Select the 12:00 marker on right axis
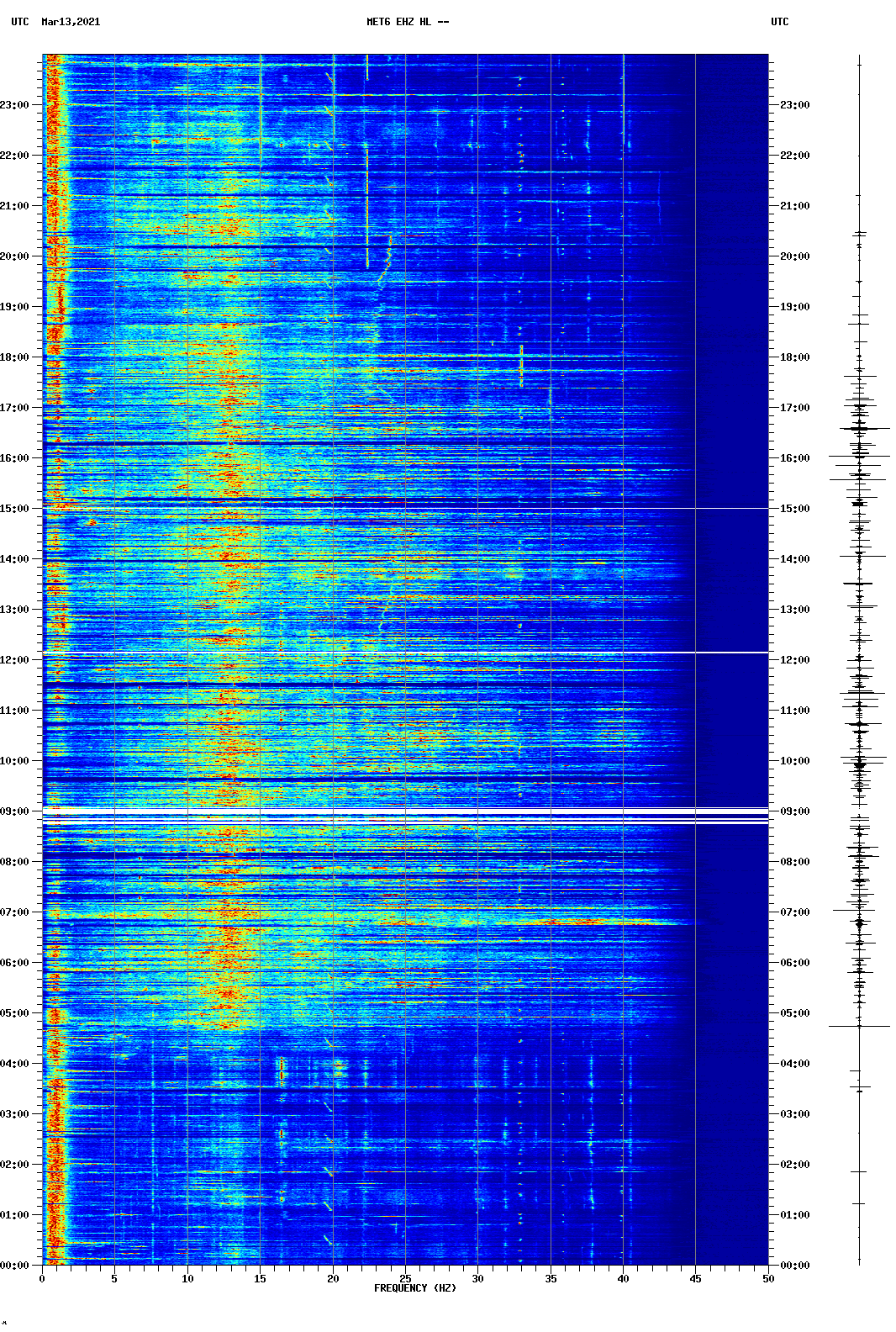 (794, 660)
